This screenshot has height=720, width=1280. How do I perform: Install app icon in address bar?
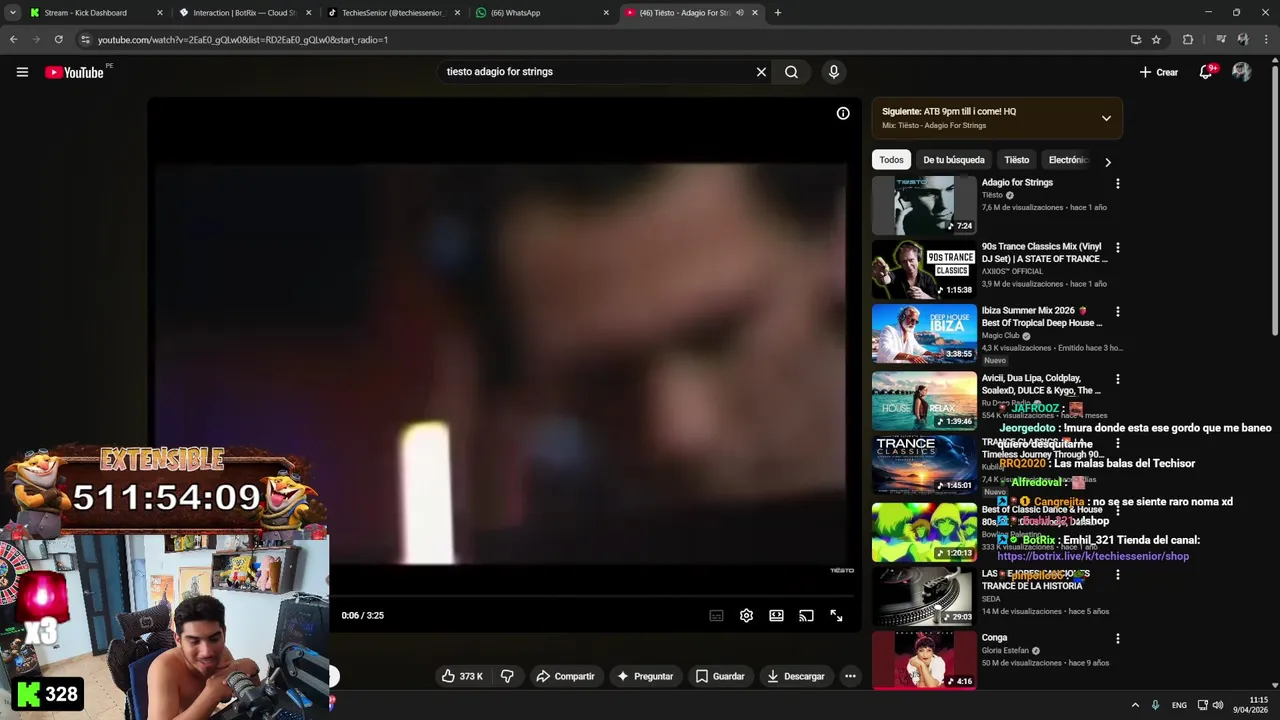[1135, 40]
